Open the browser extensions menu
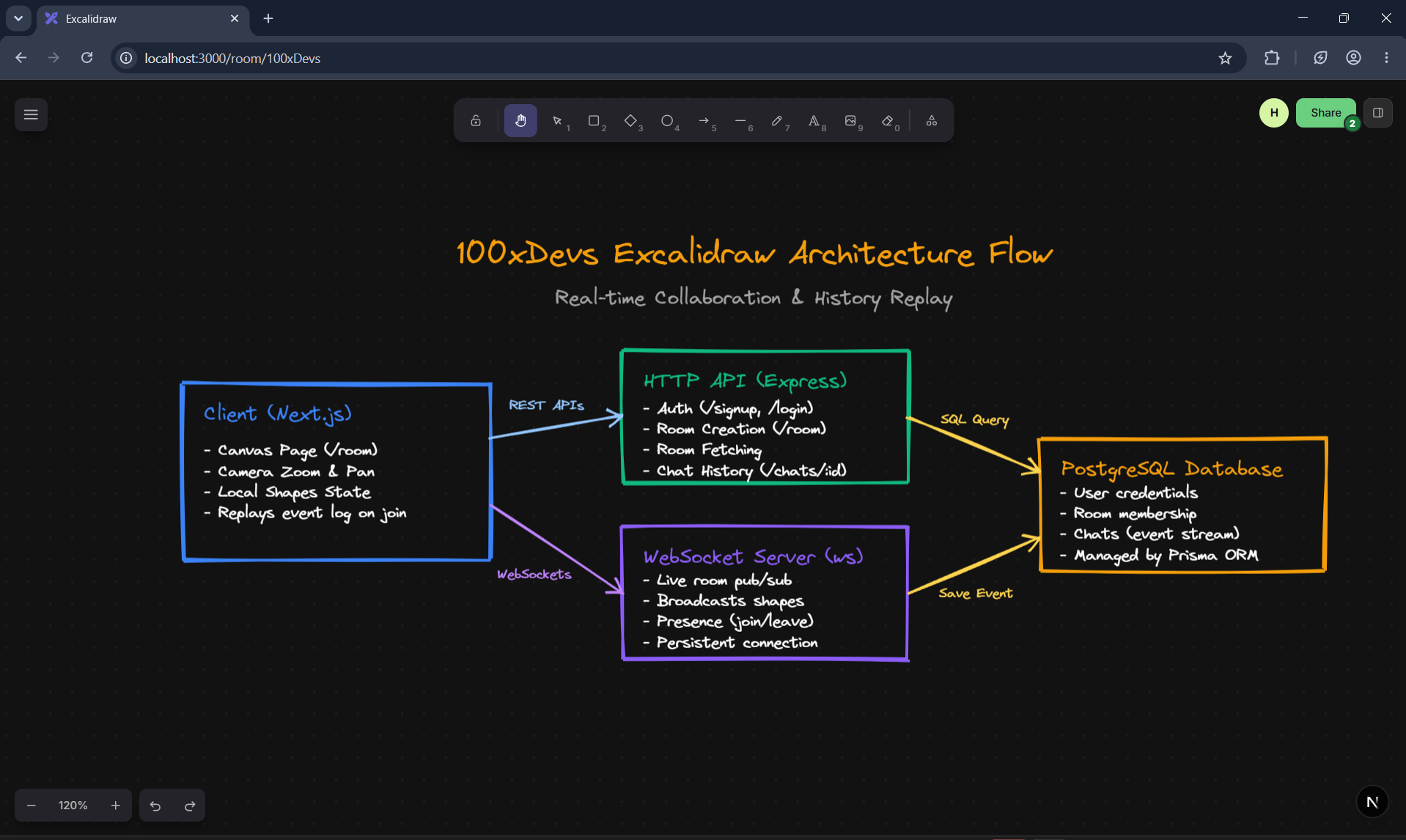Screen dimensions: 1406x840 pos(1272,58)
